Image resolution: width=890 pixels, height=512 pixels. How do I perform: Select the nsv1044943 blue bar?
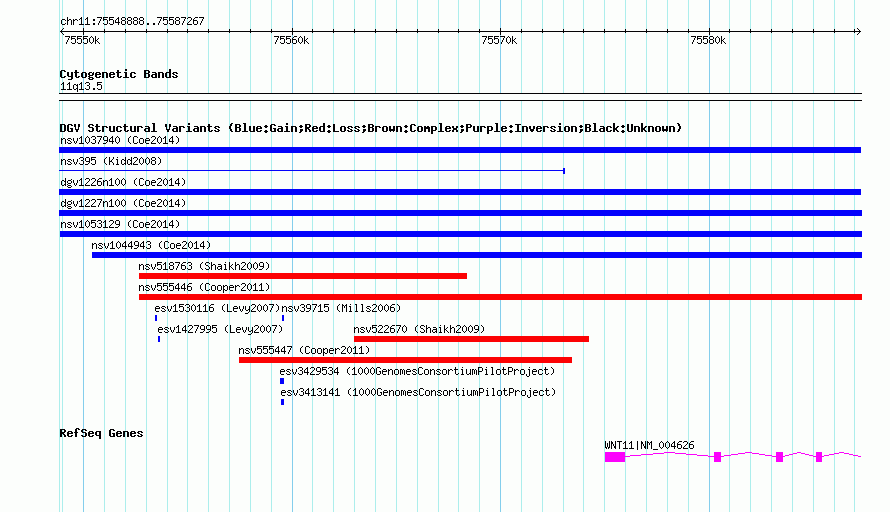[477, 255]
